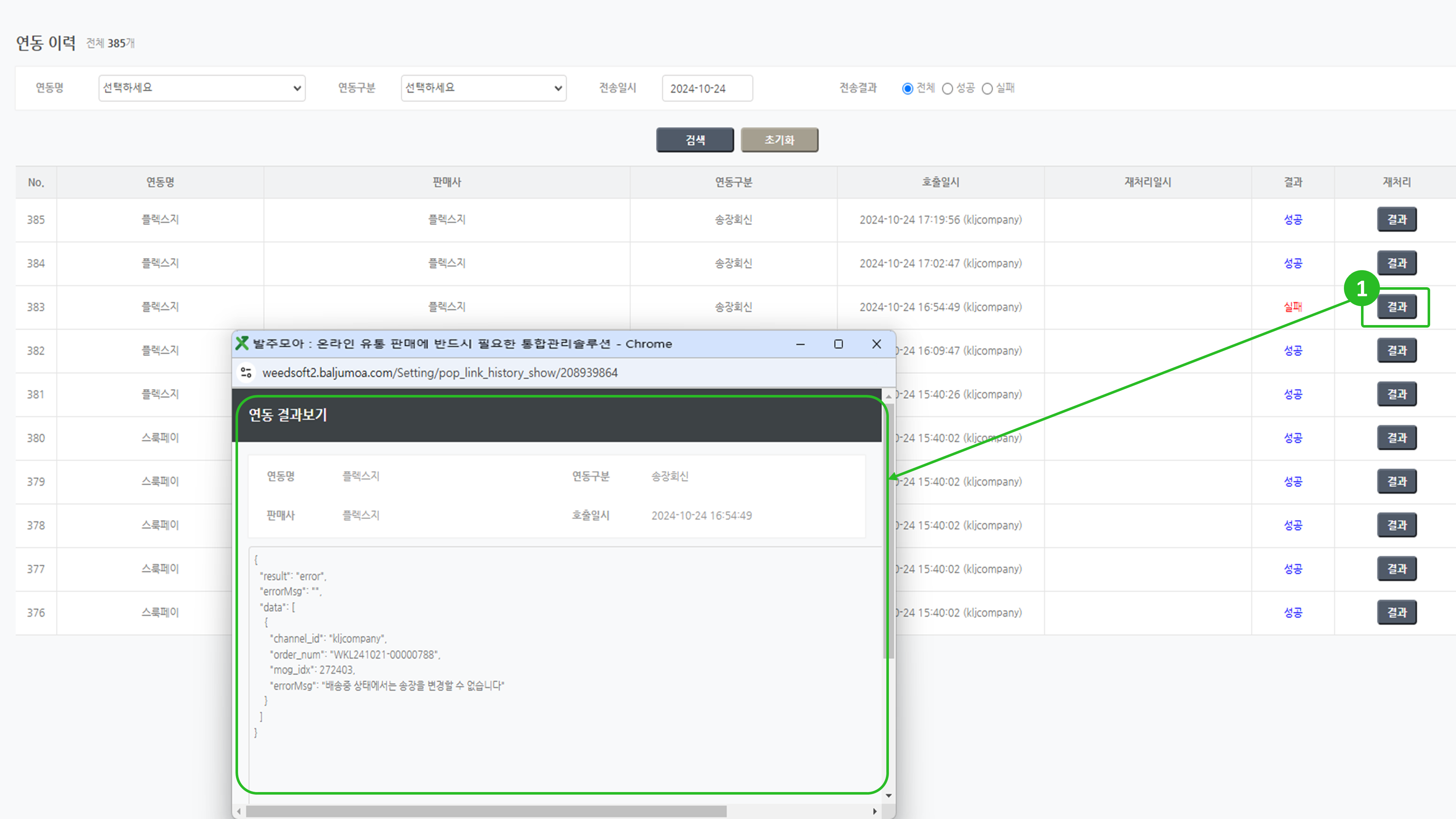Select the 실패 result filter radio
The height and width of the screenshot is (819, 1456).
pos(988,89)
